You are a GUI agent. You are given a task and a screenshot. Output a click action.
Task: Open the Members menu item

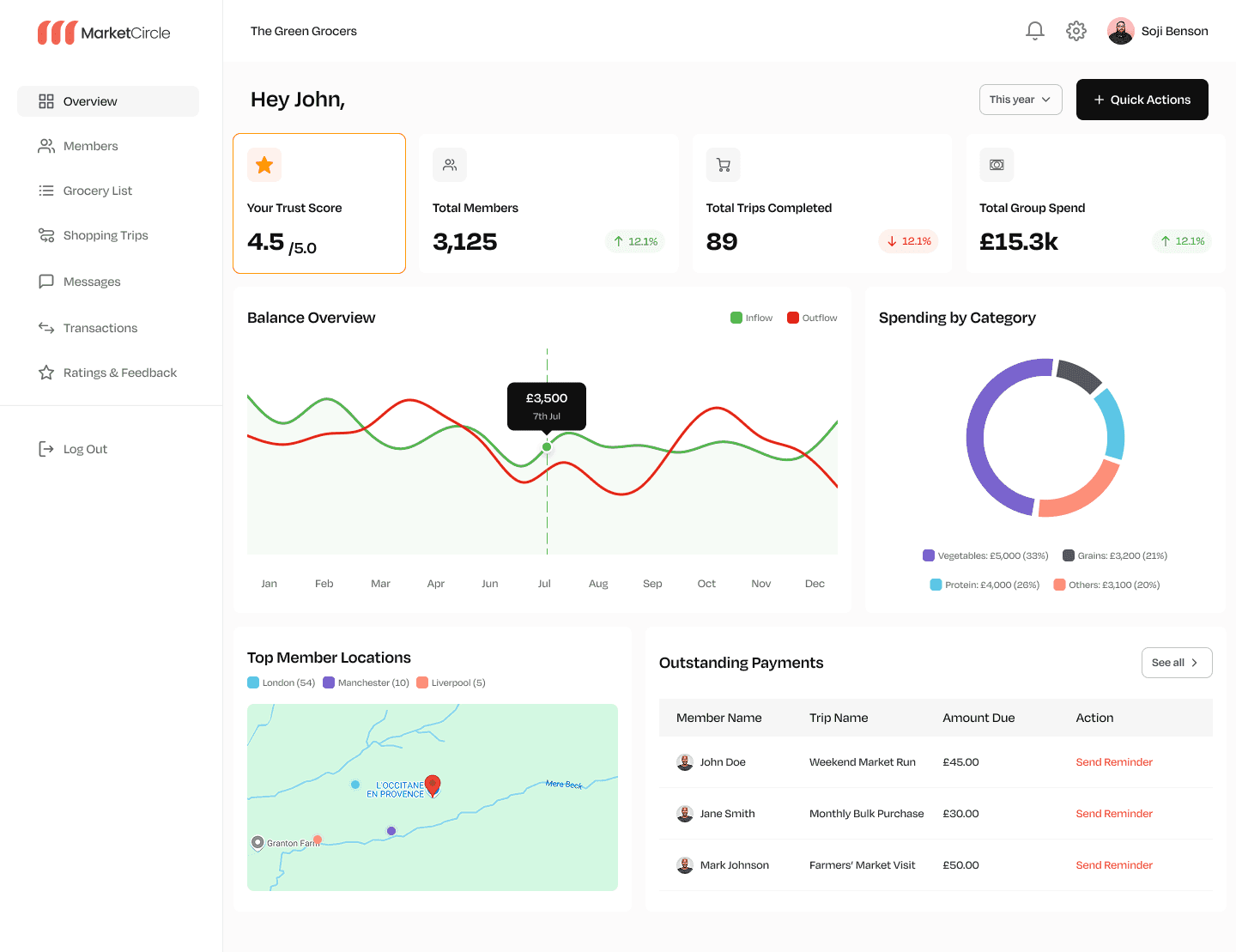(108, 146)
